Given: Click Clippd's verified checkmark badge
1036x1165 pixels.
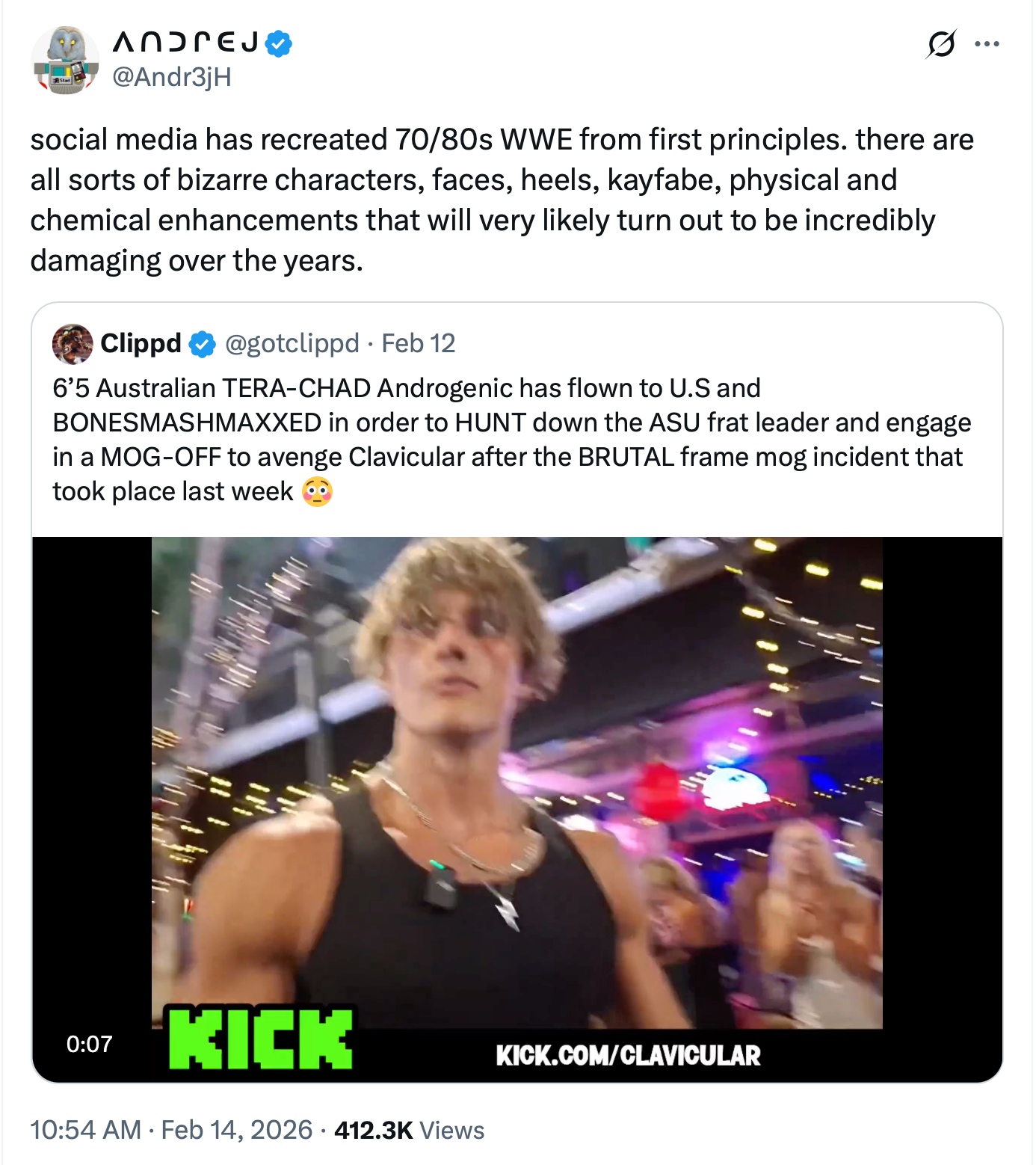Looking at the screenshot, I should [202, 344].
